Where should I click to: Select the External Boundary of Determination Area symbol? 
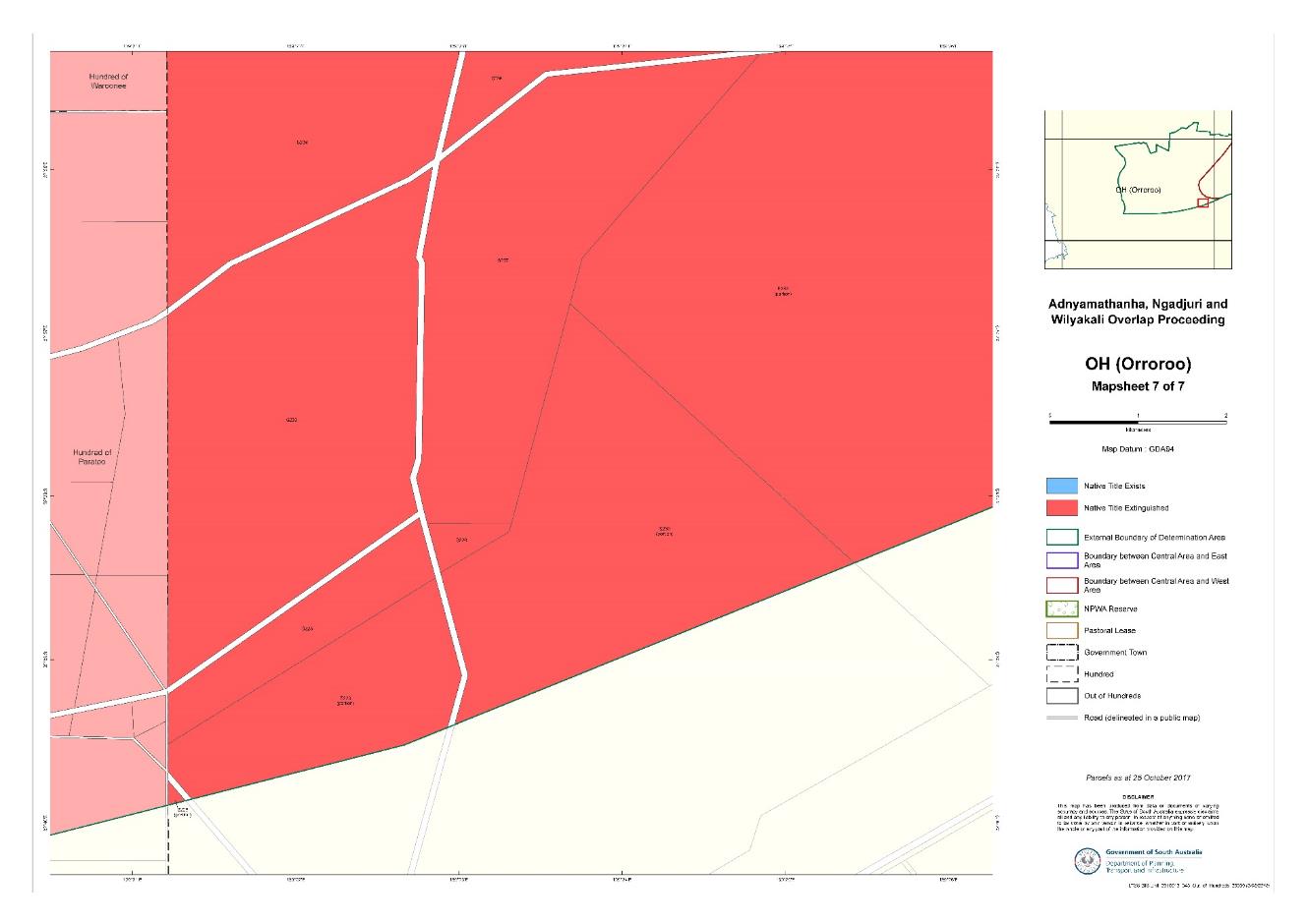click(1062, 537)
